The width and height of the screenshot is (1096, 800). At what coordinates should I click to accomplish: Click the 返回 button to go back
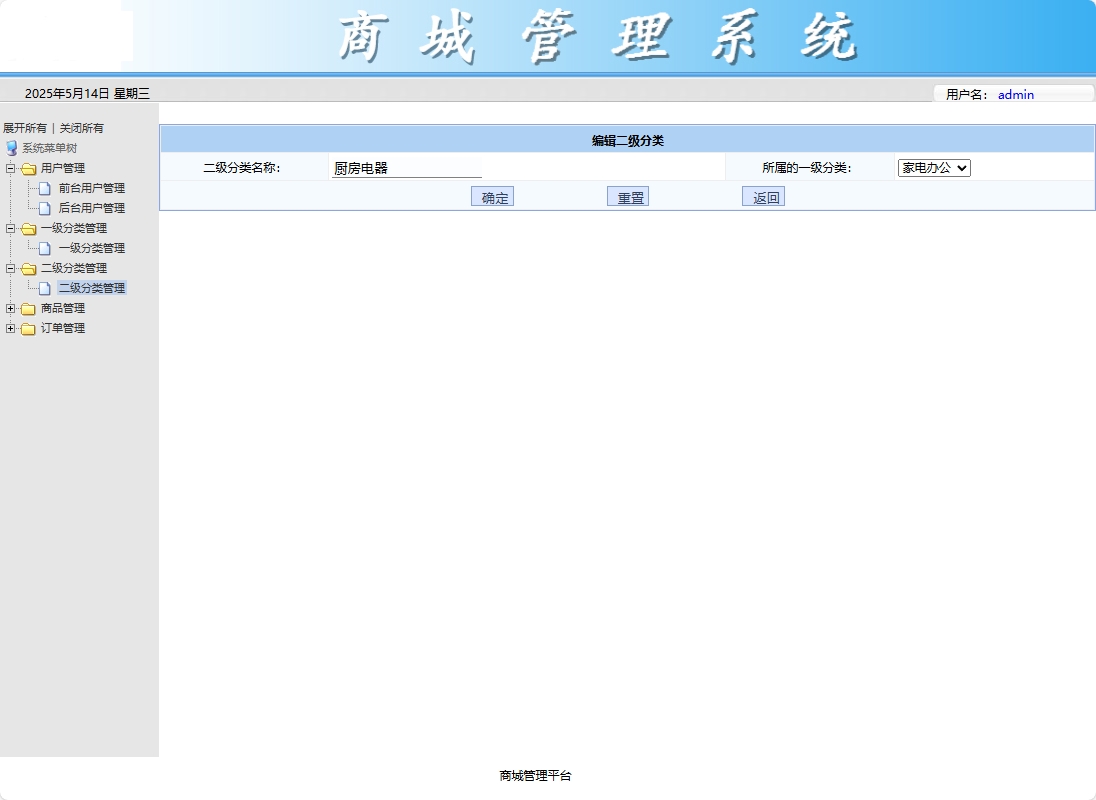point(763,196)
